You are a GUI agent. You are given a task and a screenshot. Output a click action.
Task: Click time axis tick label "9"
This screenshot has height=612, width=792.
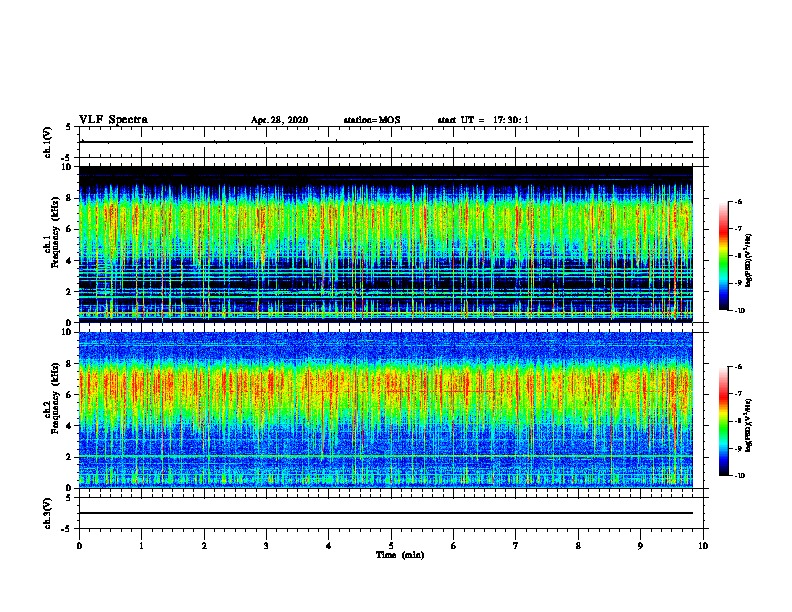tap(640, 546)
